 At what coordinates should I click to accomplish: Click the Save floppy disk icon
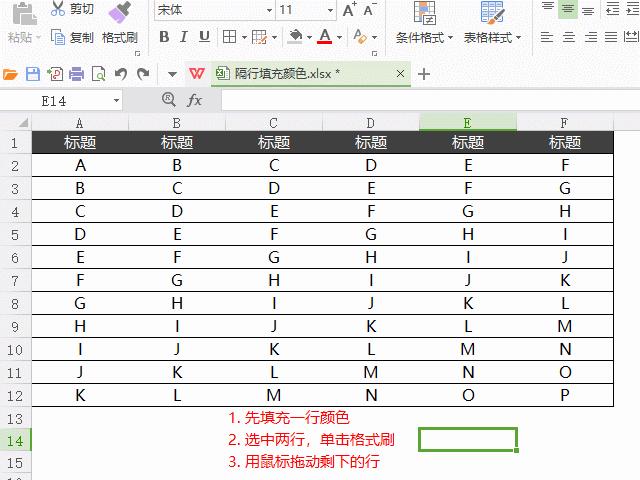tap(33, 74)
